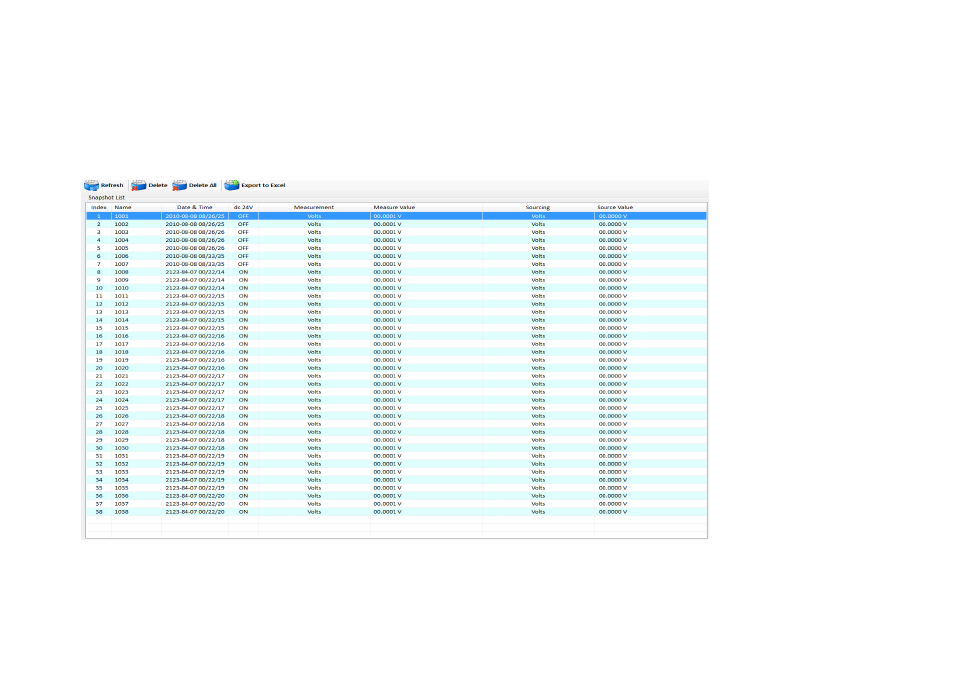Click the Date & Time column header
The image size is (954, 674).
coord(195,207)
